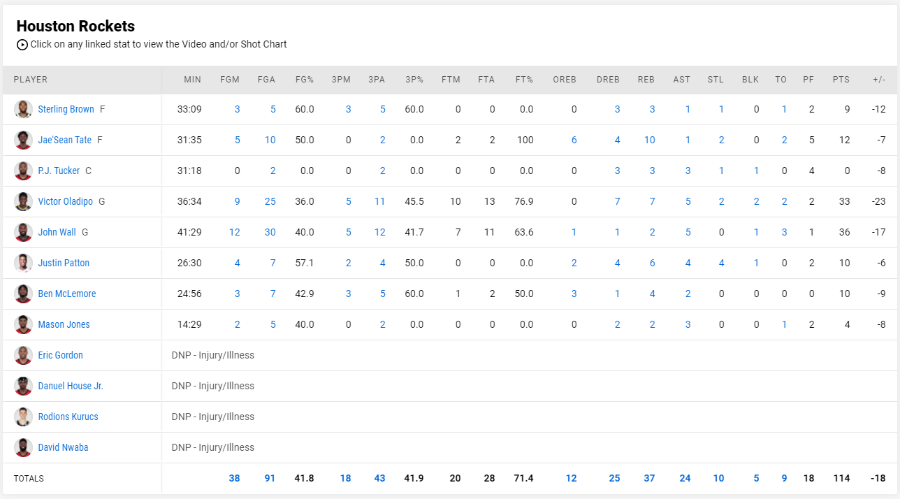900x499 pixels.
Task: View team total 18 three-pointers made
Action: click(346, 478)
